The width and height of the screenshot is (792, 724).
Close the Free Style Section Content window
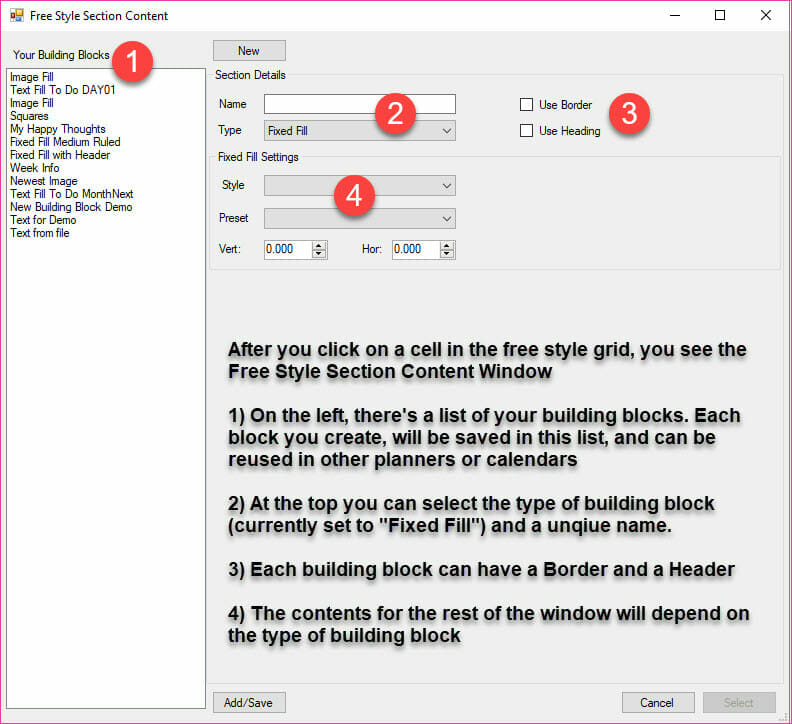coord(766,15)
